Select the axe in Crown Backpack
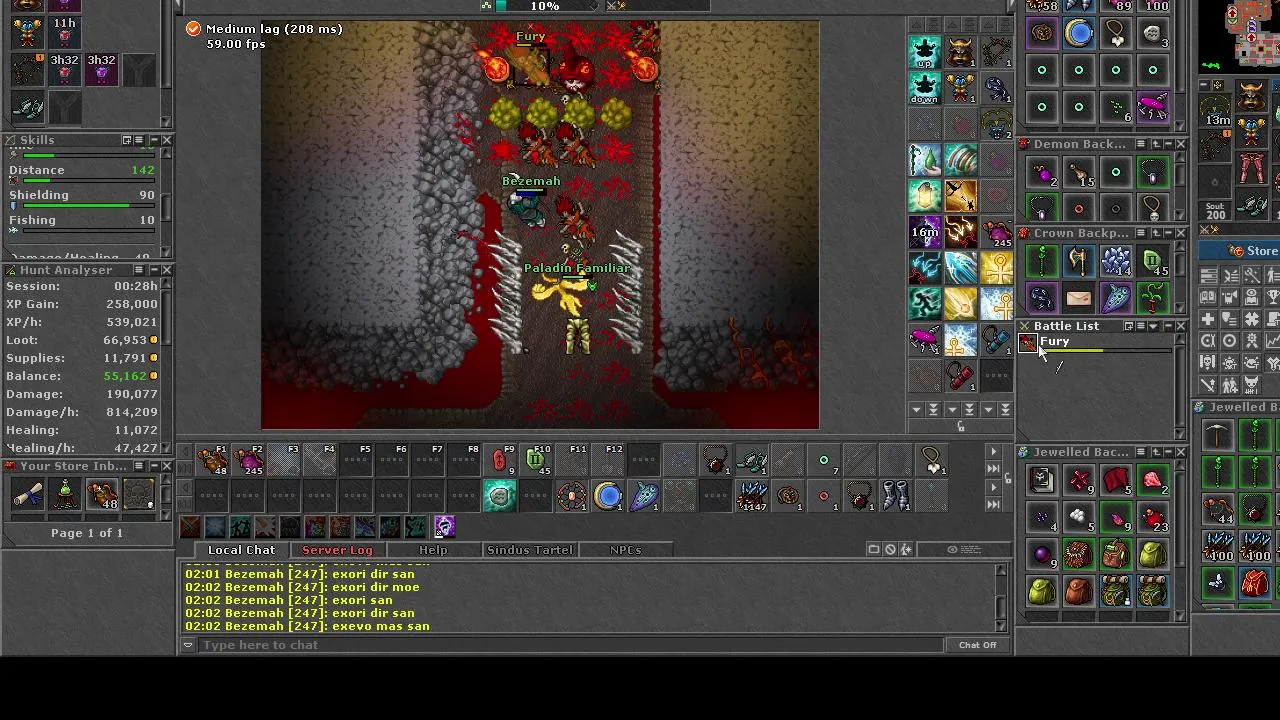Screen dimensions: 1280x720 tap(1078, 261)
